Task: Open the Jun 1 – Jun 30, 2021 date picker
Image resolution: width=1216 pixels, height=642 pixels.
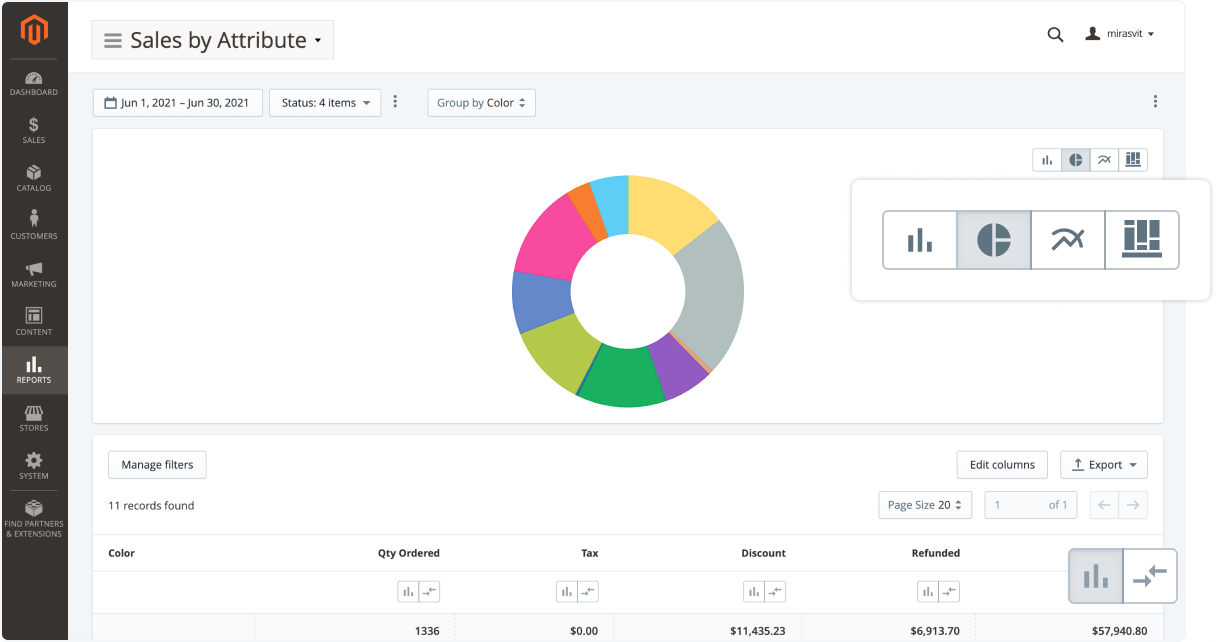Action: click(x=178, y=103)
